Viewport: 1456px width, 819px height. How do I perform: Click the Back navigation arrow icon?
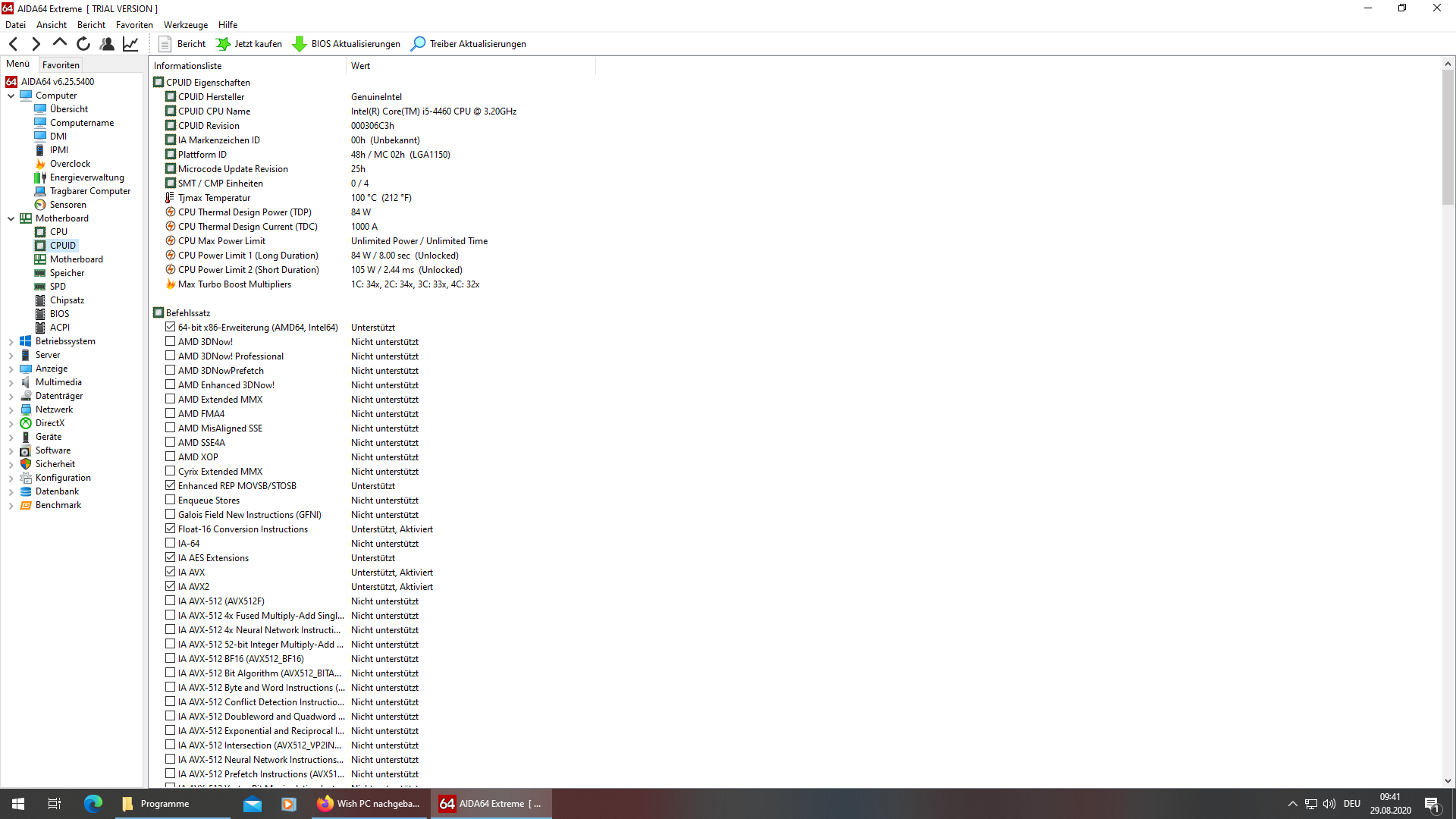point(13,44)
